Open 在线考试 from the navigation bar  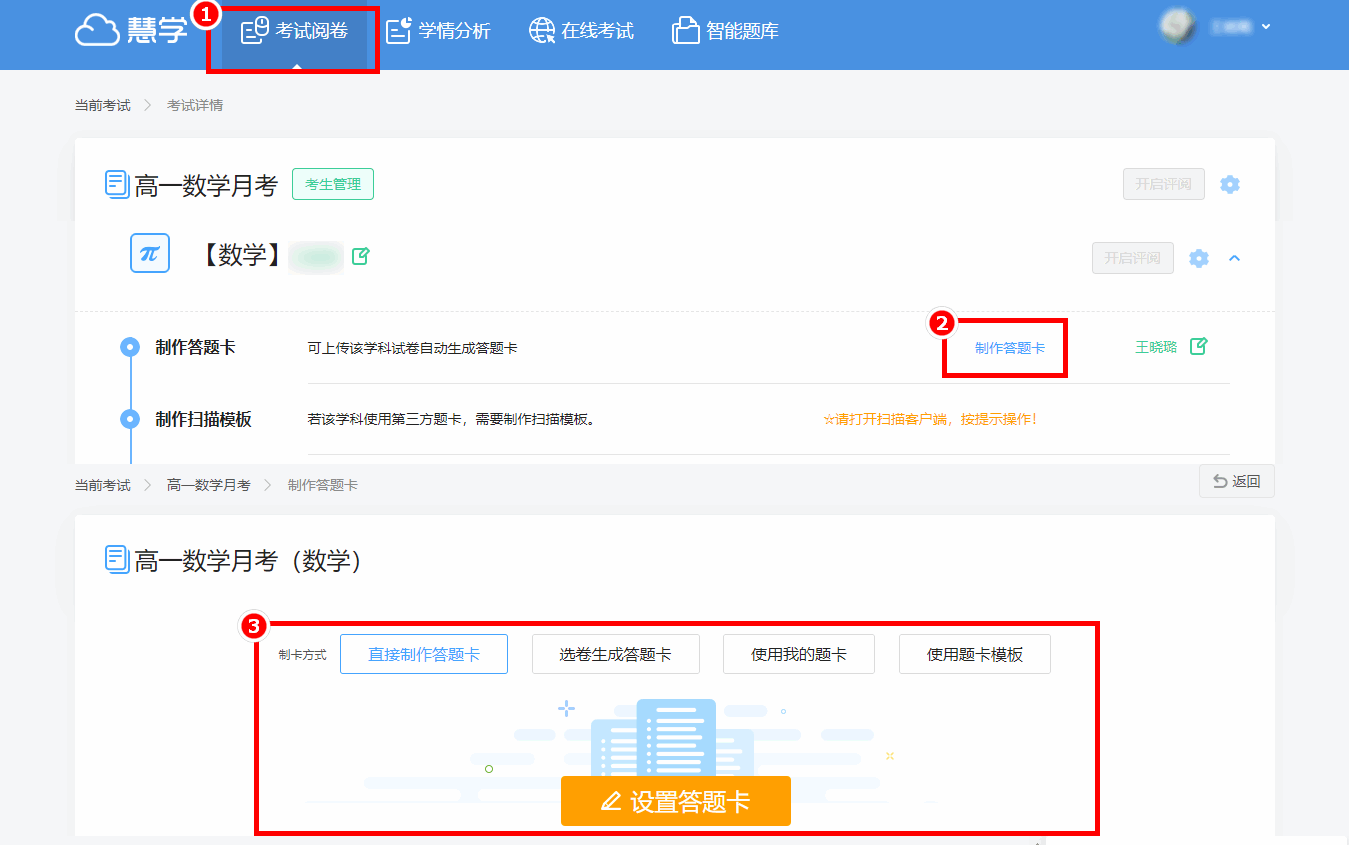(x=581, y=31)
